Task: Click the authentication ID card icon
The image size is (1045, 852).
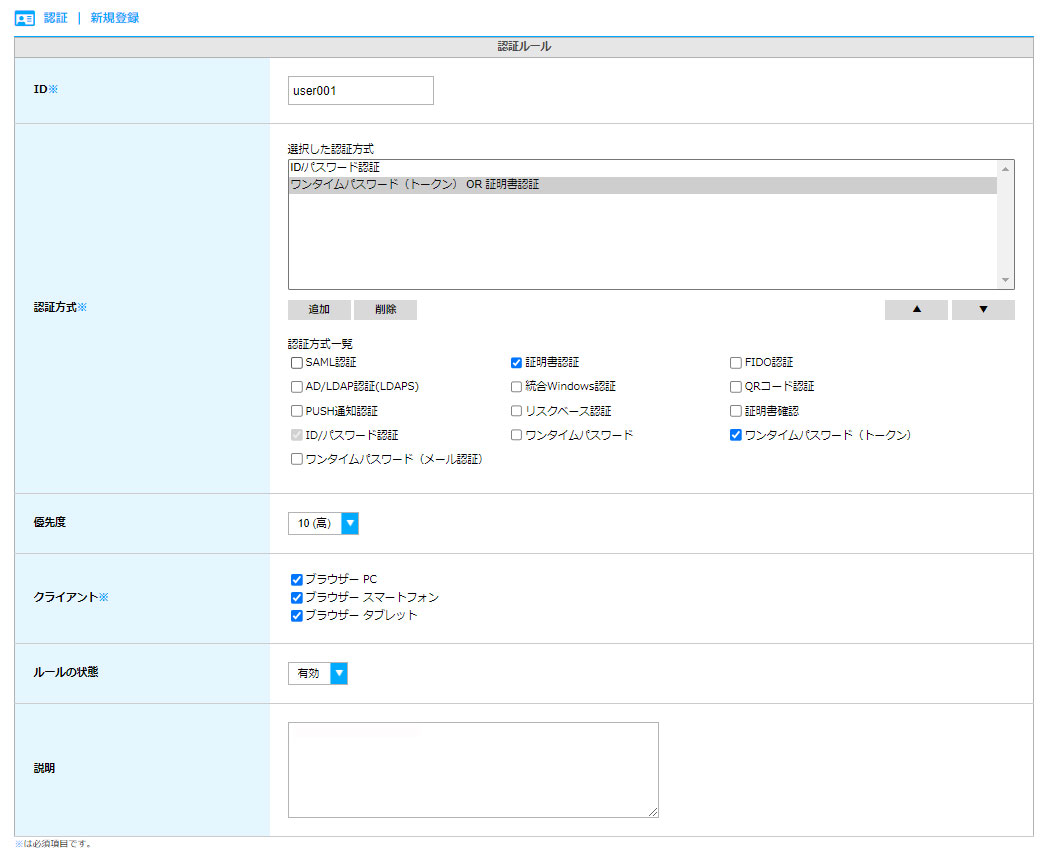Action: (25, 19)
